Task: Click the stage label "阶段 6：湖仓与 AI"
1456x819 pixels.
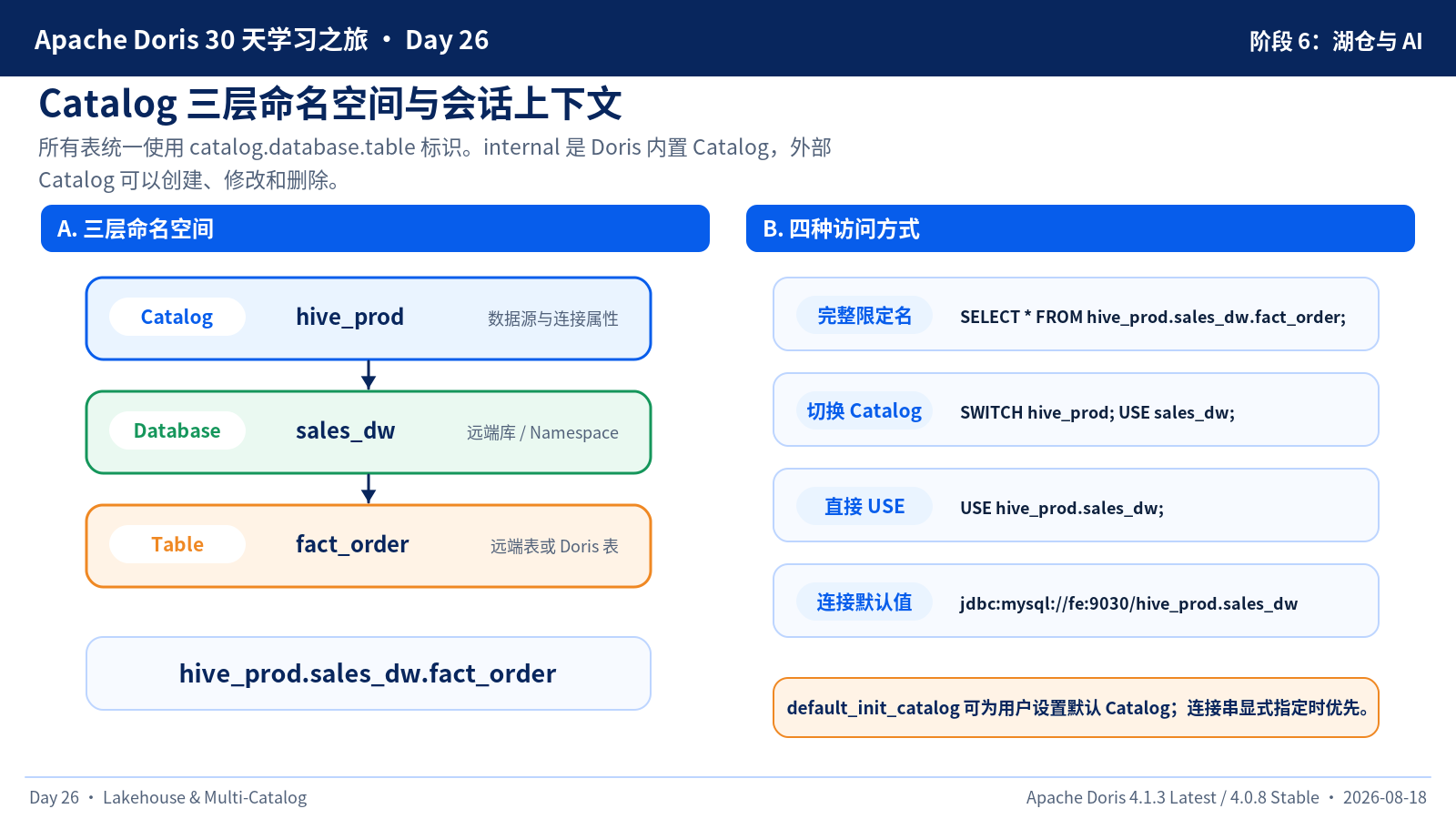Action: [x=1335, y=41]
